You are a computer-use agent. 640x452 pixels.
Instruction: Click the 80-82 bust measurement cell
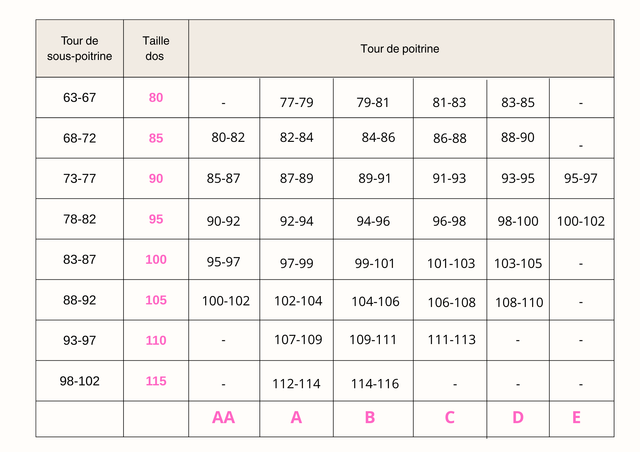pos(228,137)
